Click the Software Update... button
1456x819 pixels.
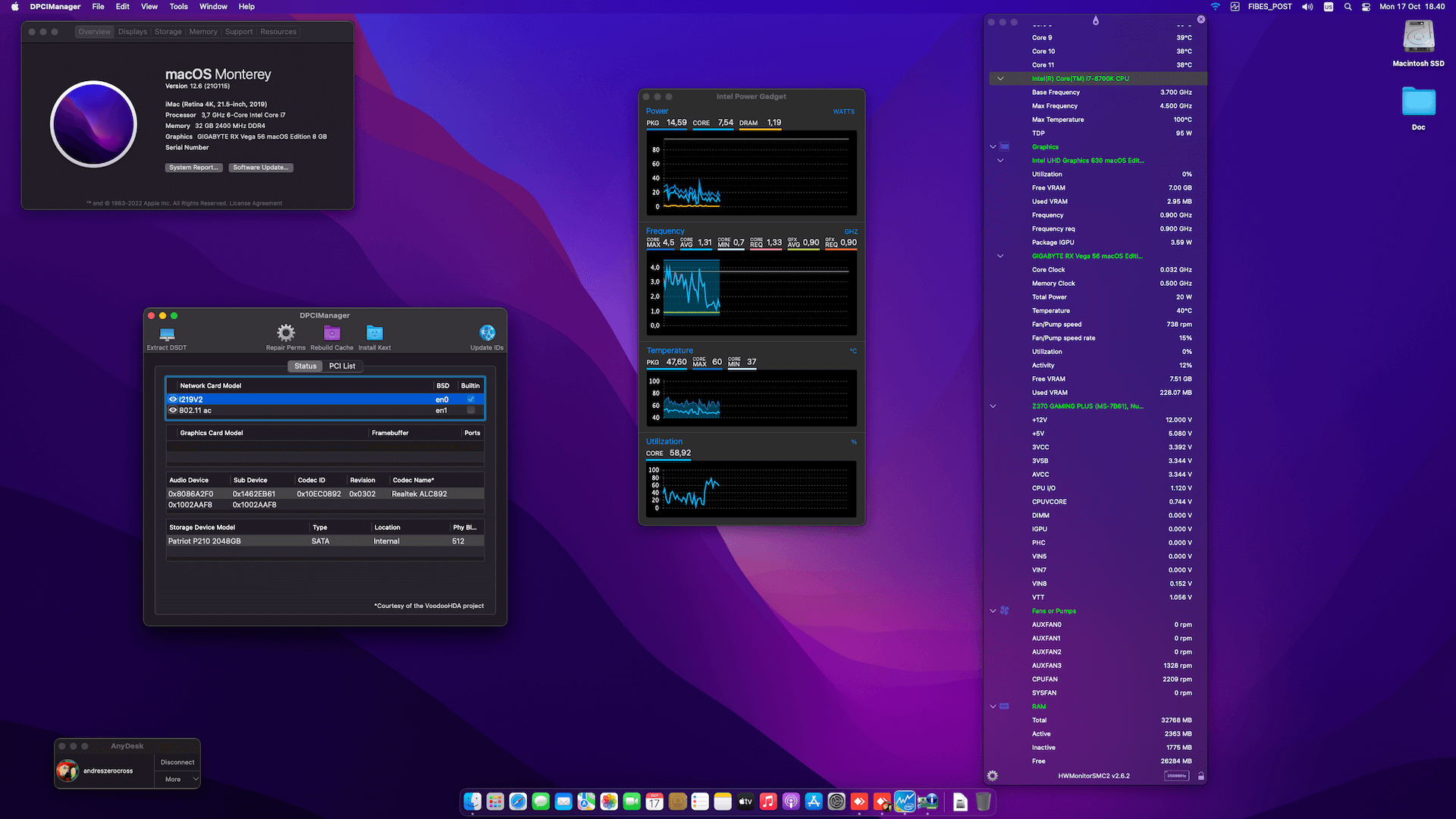click(x=261, y=168)
